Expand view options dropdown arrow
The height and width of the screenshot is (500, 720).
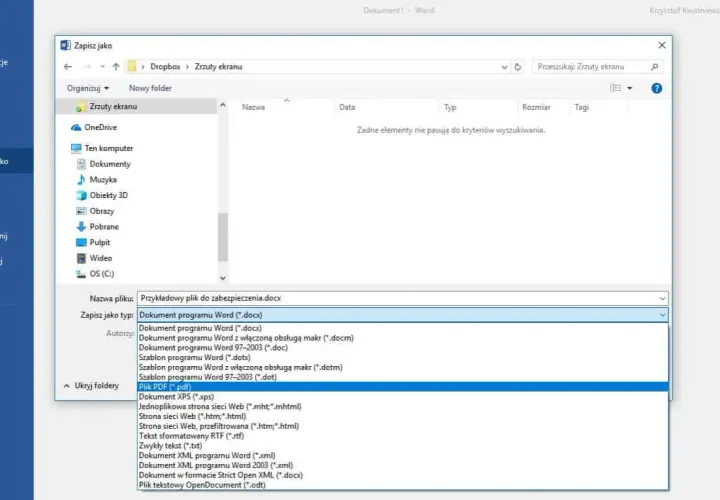[630, 88]
